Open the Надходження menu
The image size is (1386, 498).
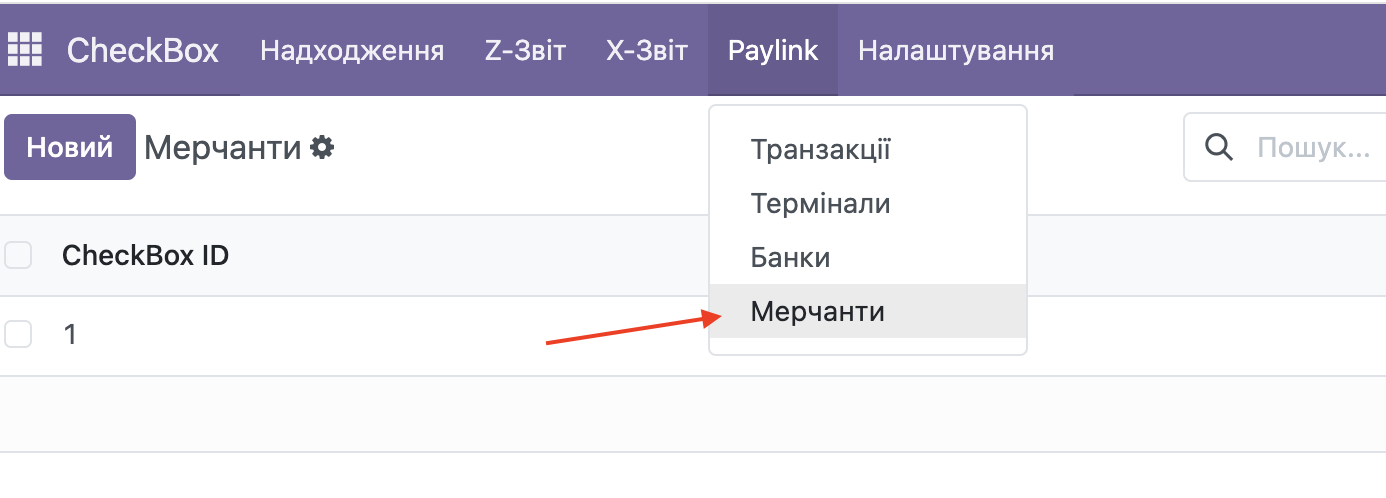tap(352, 50)
